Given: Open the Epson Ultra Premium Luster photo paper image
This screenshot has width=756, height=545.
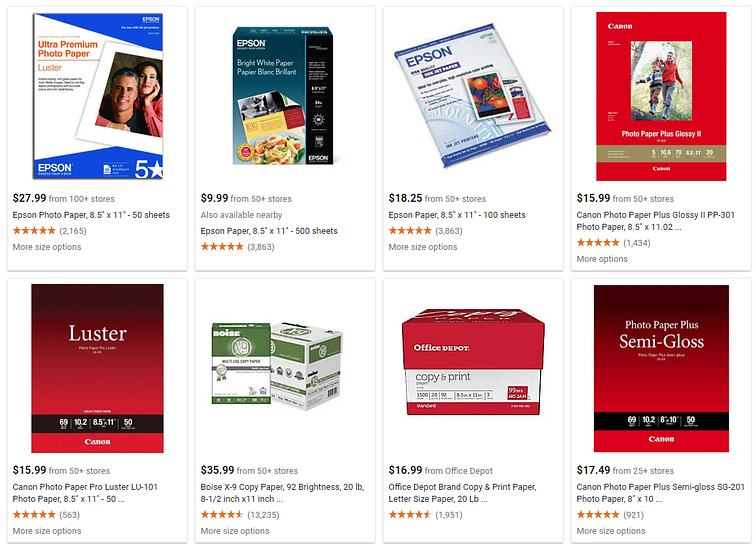Looking at the screenshot, I should (x=98, y=96).
